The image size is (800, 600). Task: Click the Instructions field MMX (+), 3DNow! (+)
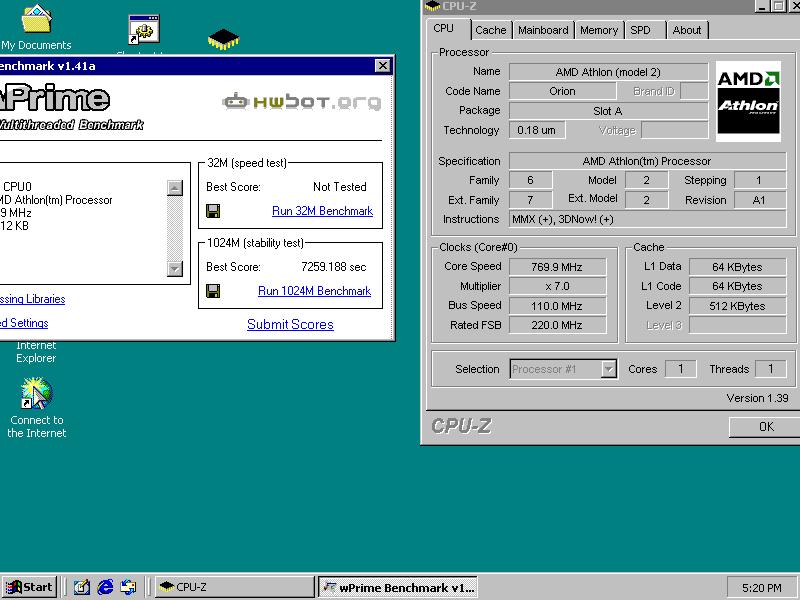(647, 219)
